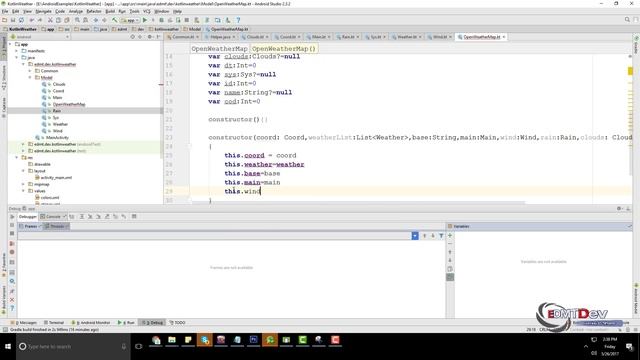The image size is (640, 360).
Task: Open the Build menu
Action: (110, 11)
